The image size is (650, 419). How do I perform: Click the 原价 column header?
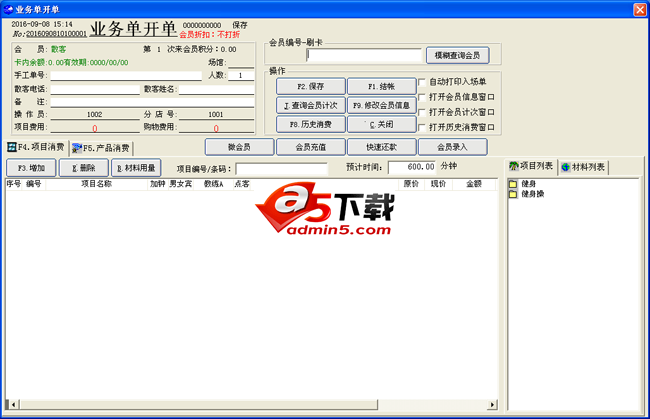[411, 184]
